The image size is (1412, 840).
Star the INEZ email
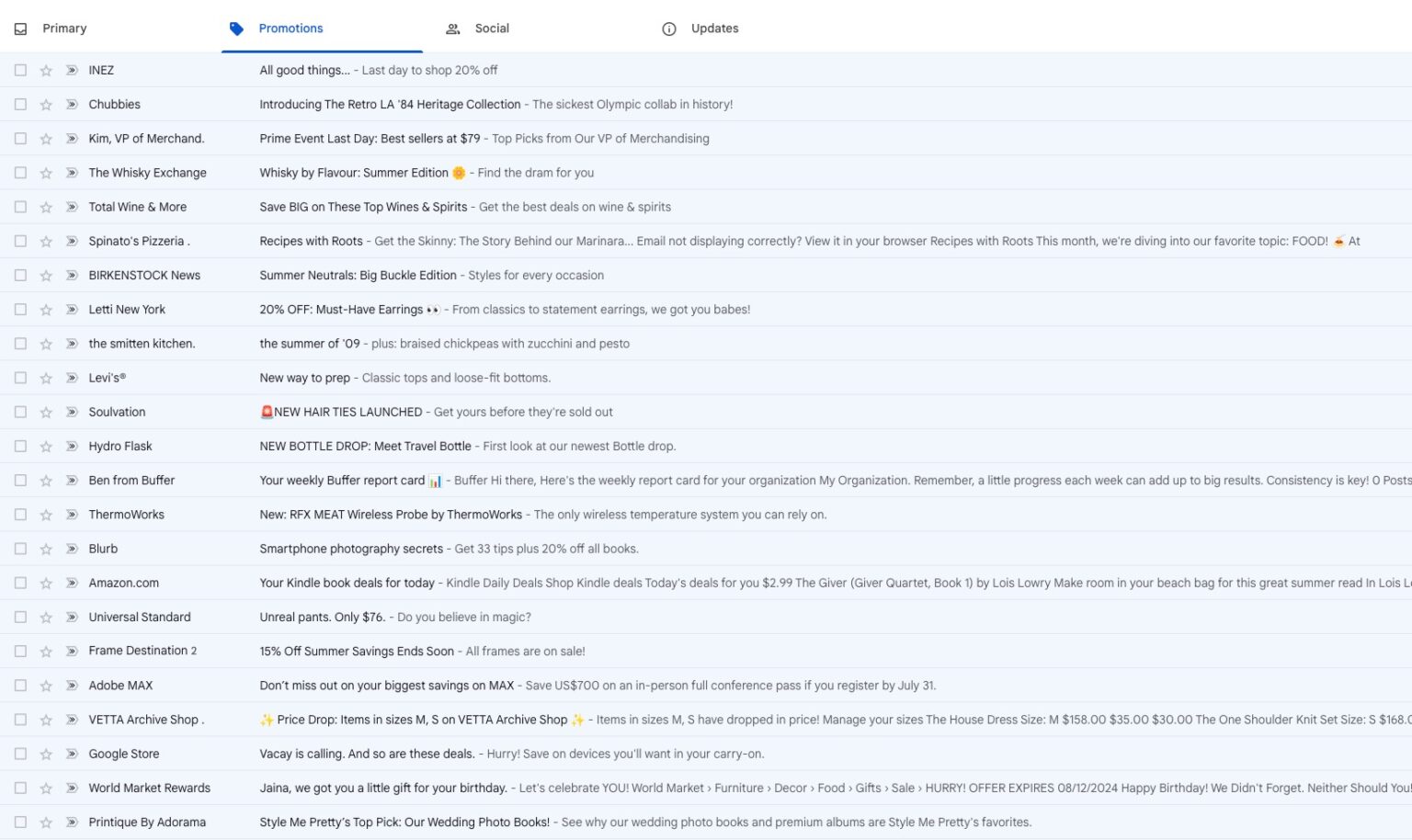pos(45,70)
